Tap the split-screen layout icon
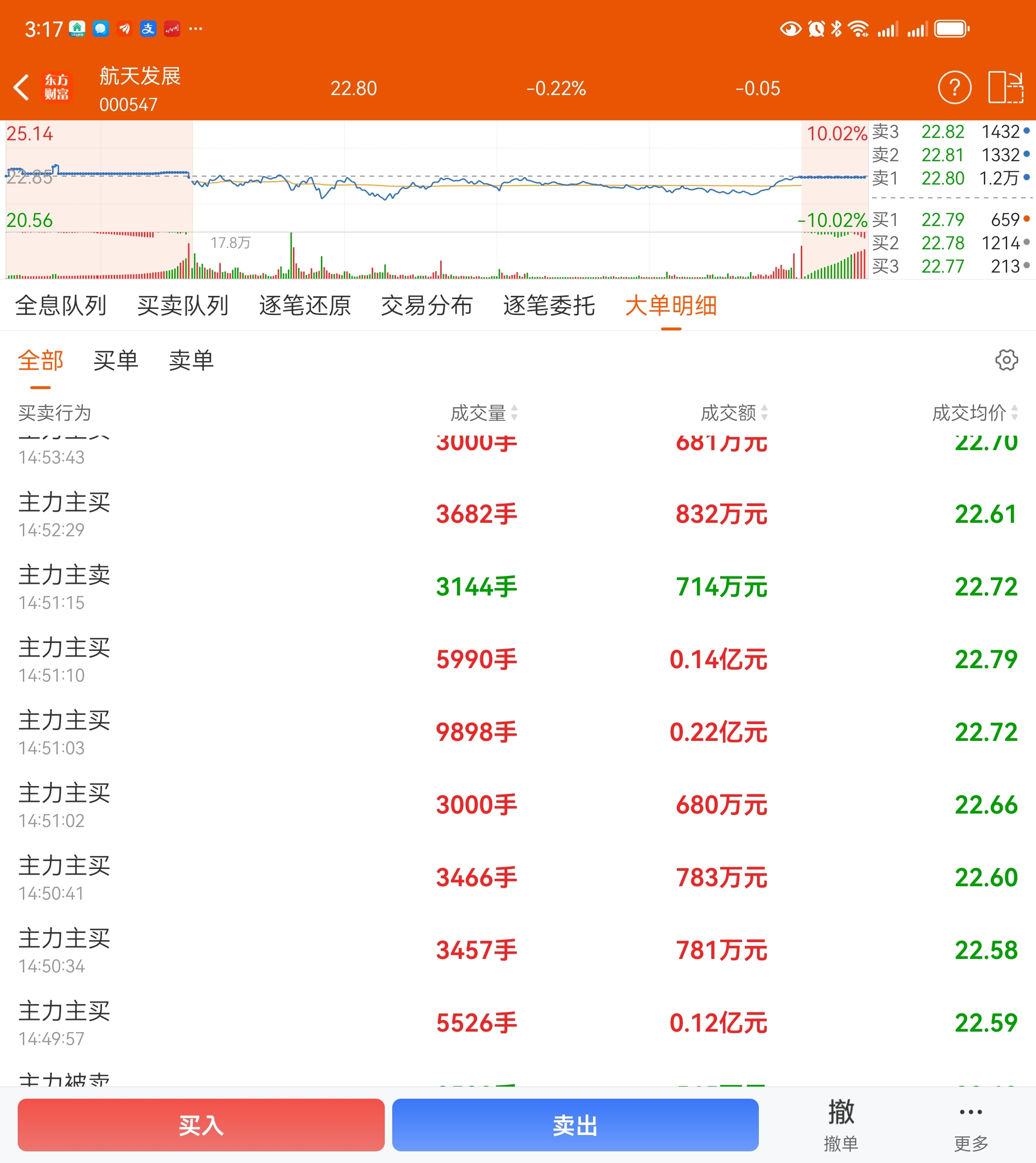1036x1163 pixels. point(1005,88)
